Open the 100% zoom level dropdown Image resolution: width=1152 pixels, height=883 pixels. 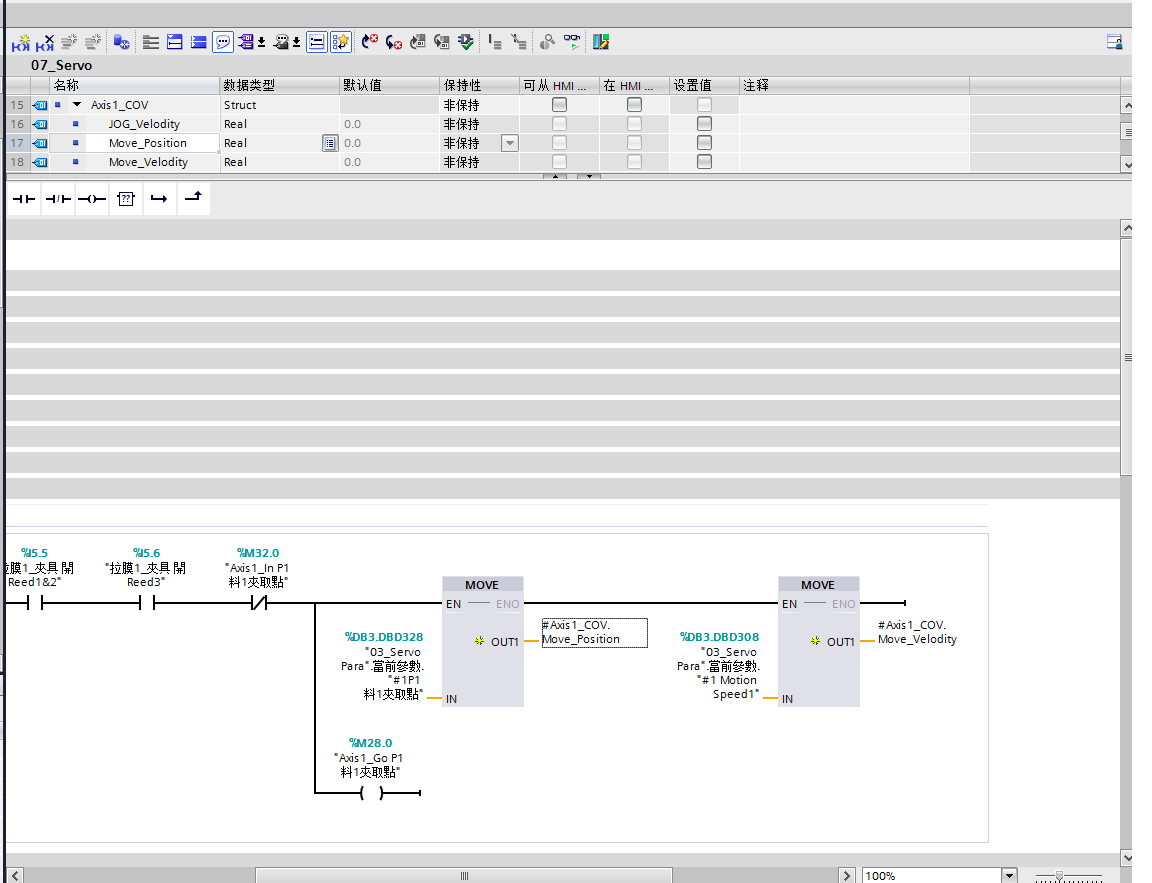click(1008, 876)
